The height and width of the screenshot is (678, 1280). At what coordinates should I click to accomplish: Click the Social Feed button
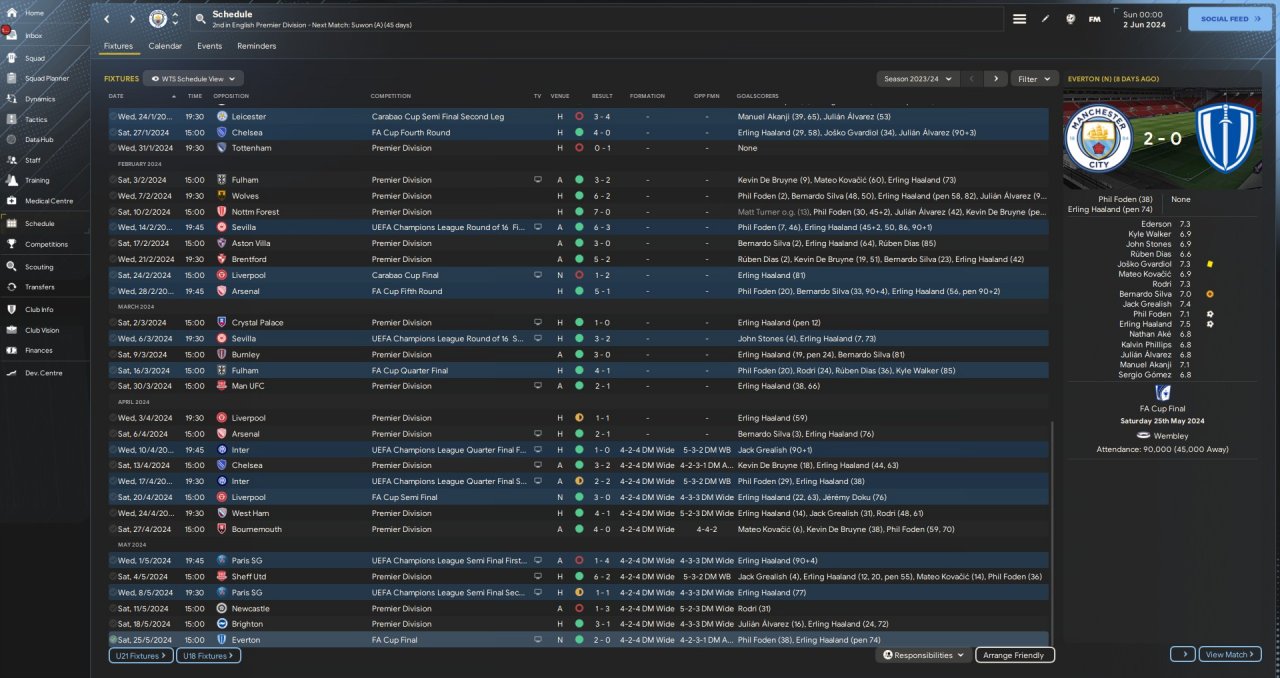pos(1230,18)
